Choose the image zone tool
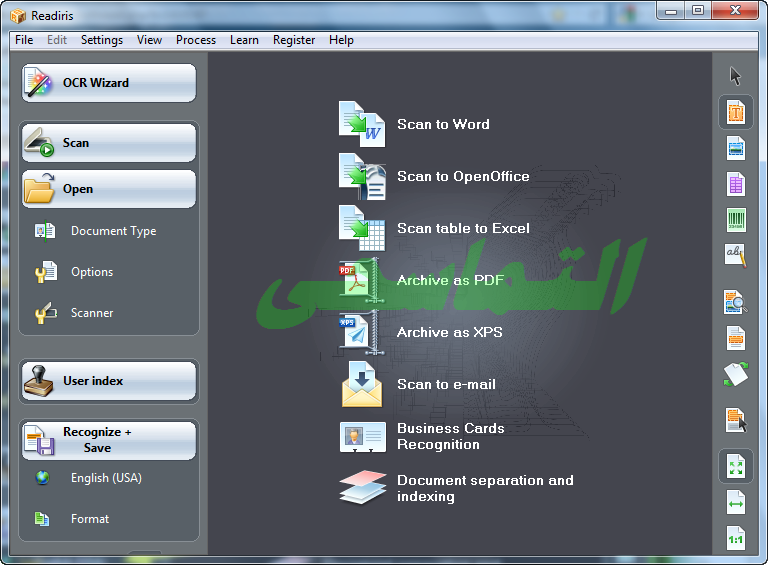 click(x=736, y=148)
